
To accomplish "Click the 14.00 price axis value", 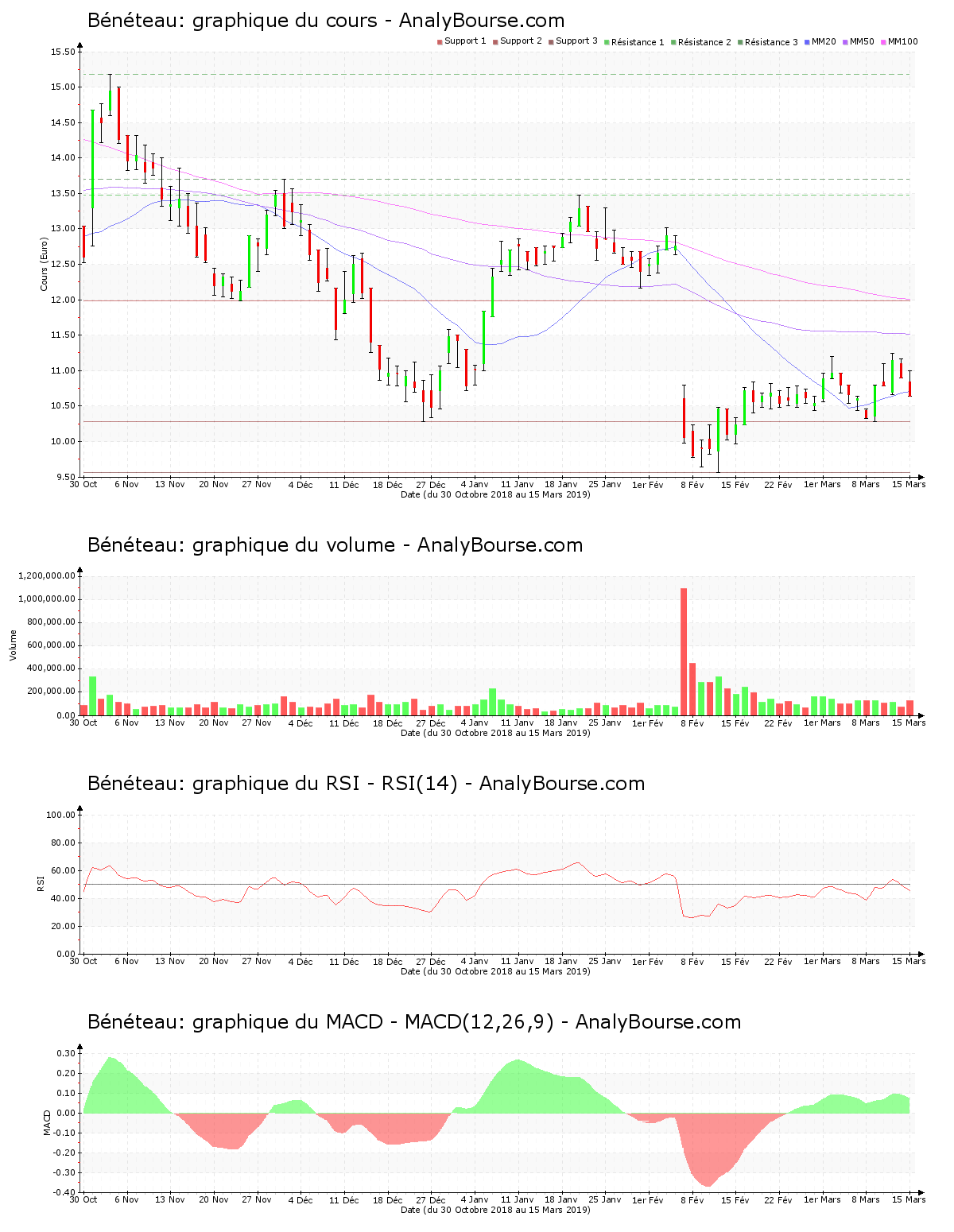I will [63, 158].
